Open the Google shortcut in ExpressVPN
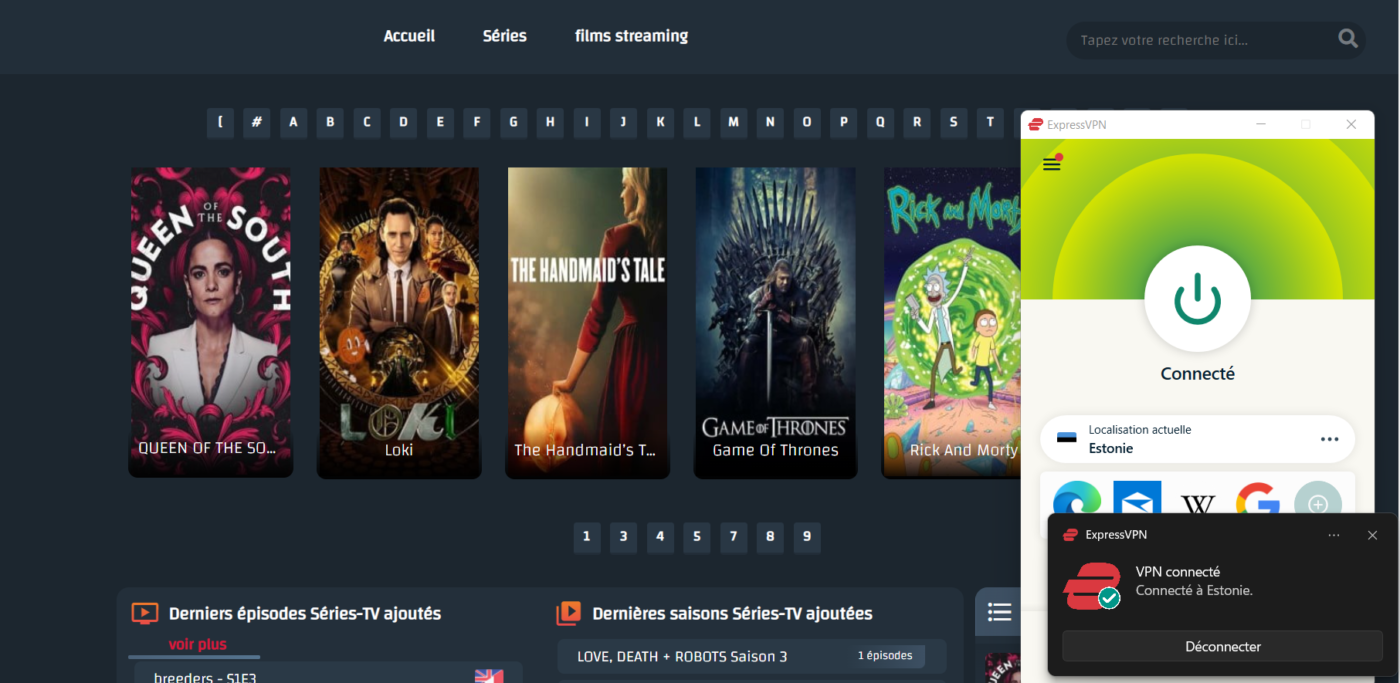Image resolution: width=1400 pixels, height=683 pixels. (x=1258, y=498)
